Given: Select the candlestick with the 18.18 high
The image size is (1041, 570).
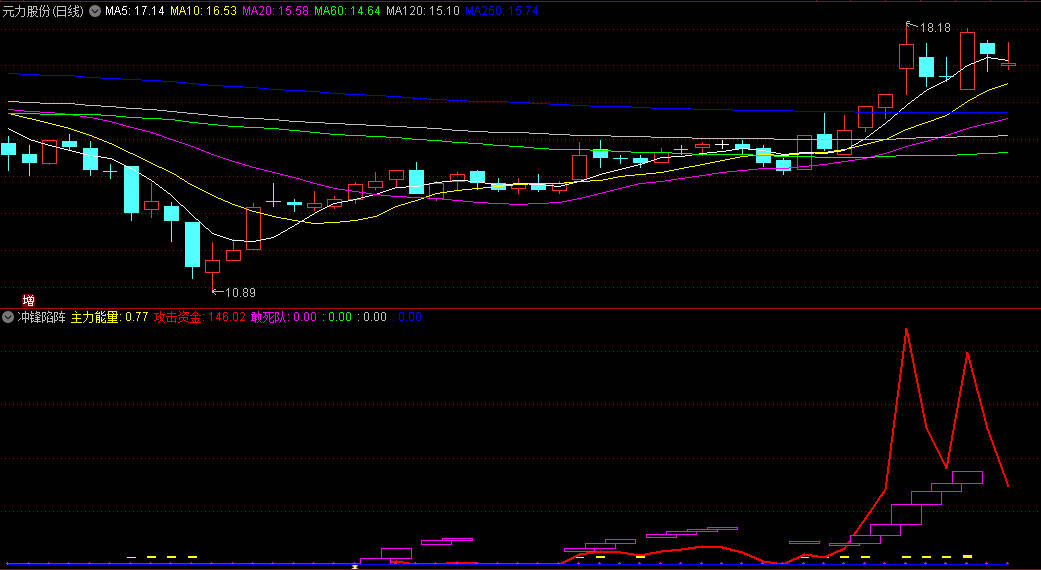Looking at the screenshot, I should click(x=906, y=58).
